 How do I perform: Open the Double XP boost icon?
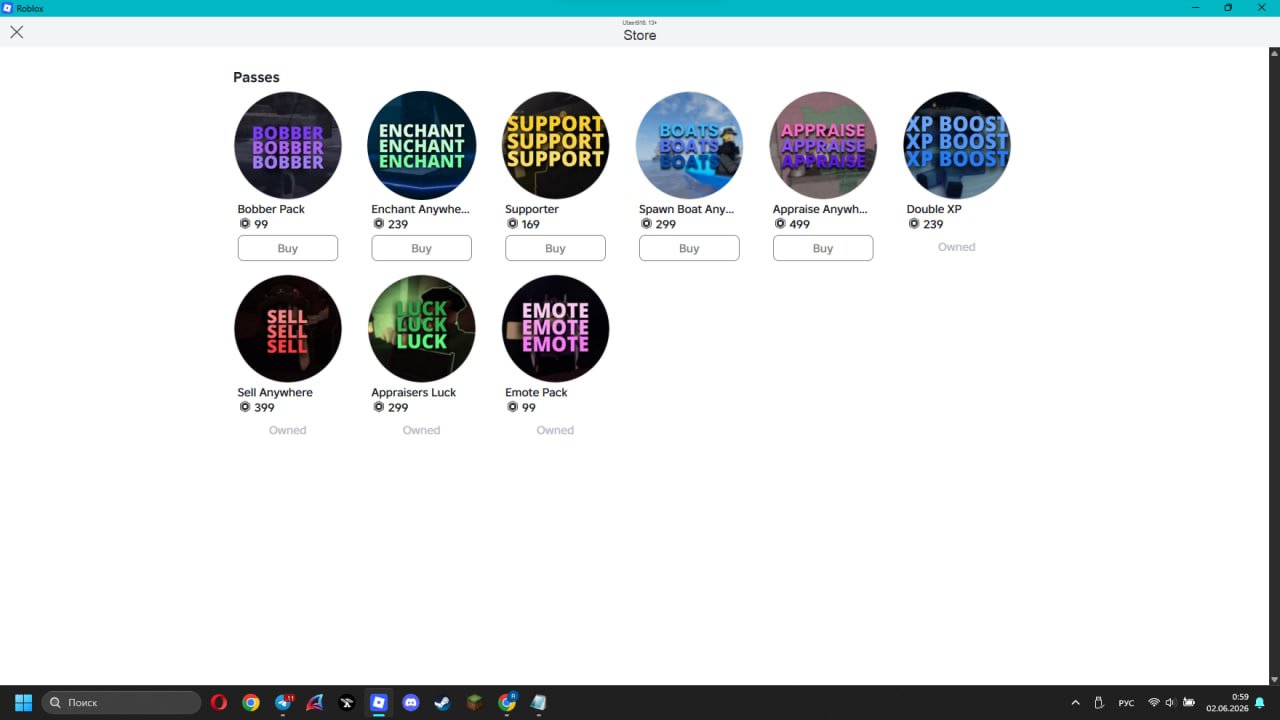(x=957, y=145)
